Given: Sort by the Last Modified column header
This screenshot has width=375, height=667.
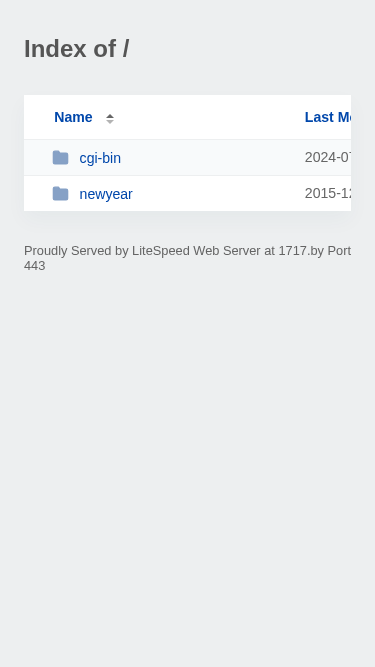Looking at the screenshot, I should [328, 117].
